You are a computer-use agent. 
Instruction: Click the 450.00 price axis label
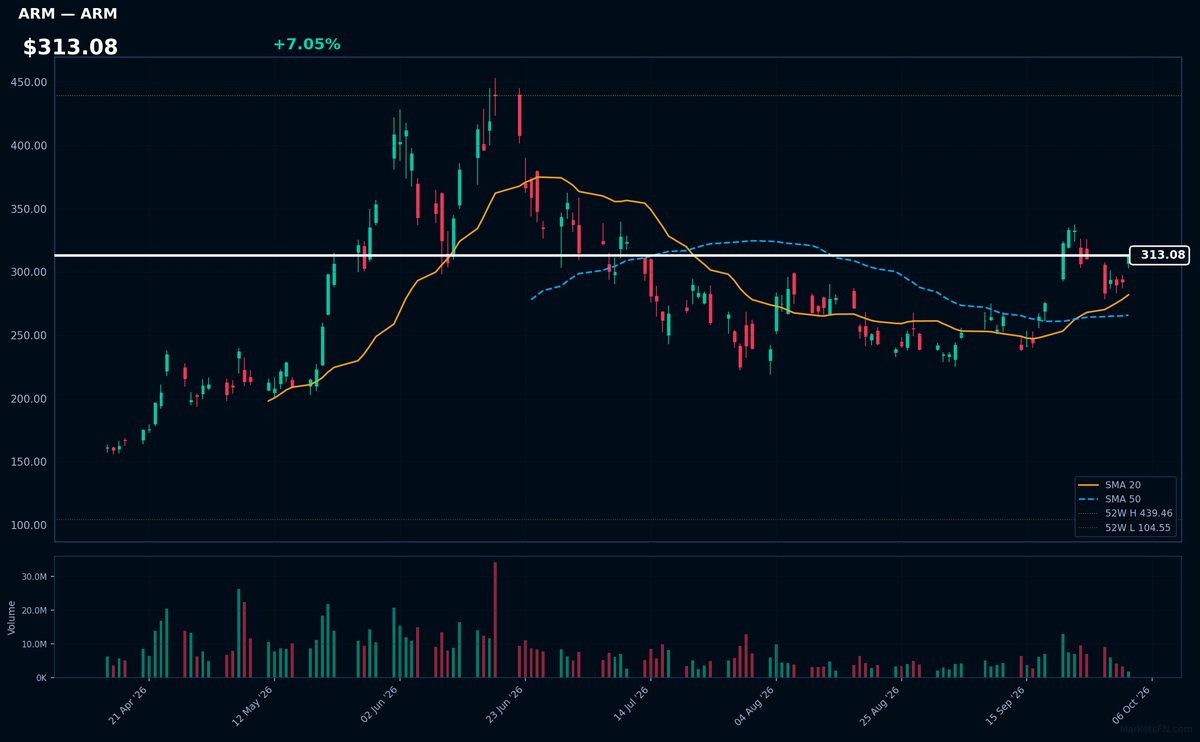tap(31, 83)
